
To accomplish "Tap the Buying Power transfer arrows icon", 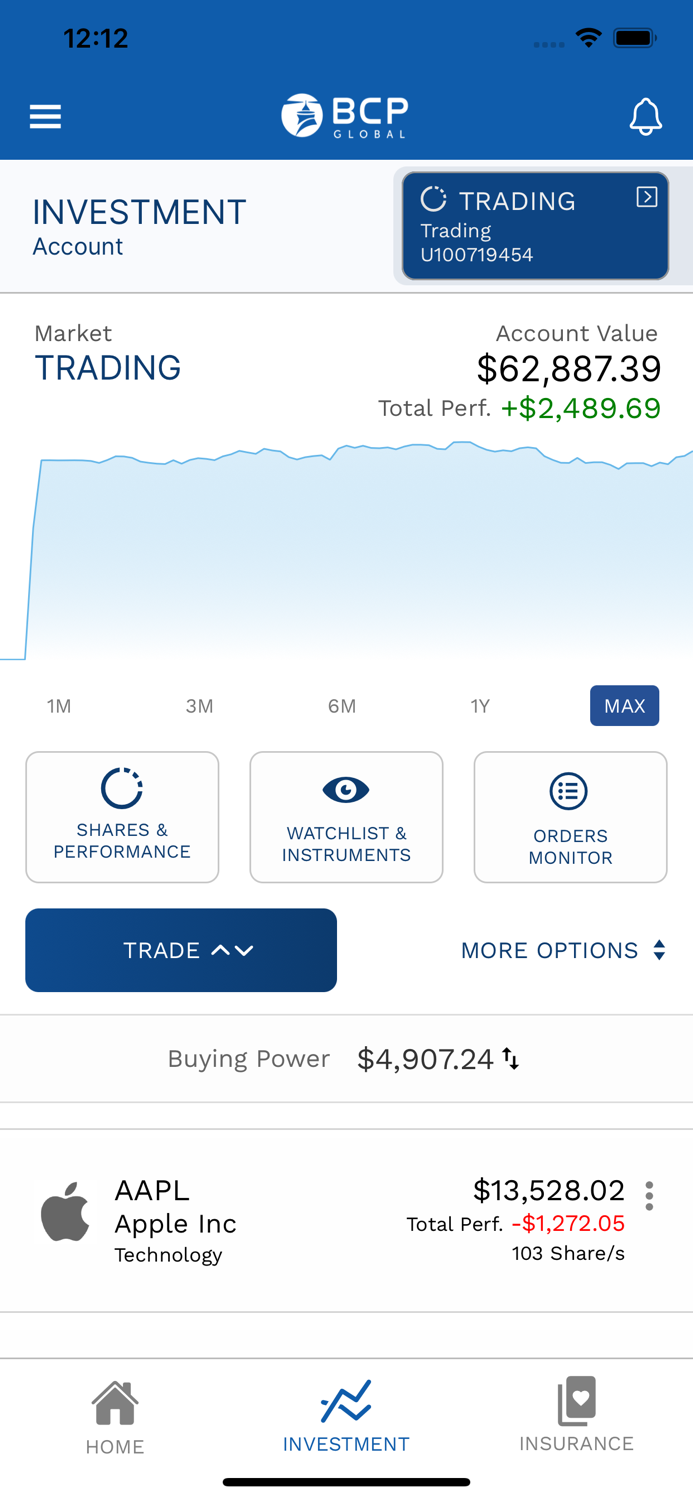I will [x=513, y=1058].
